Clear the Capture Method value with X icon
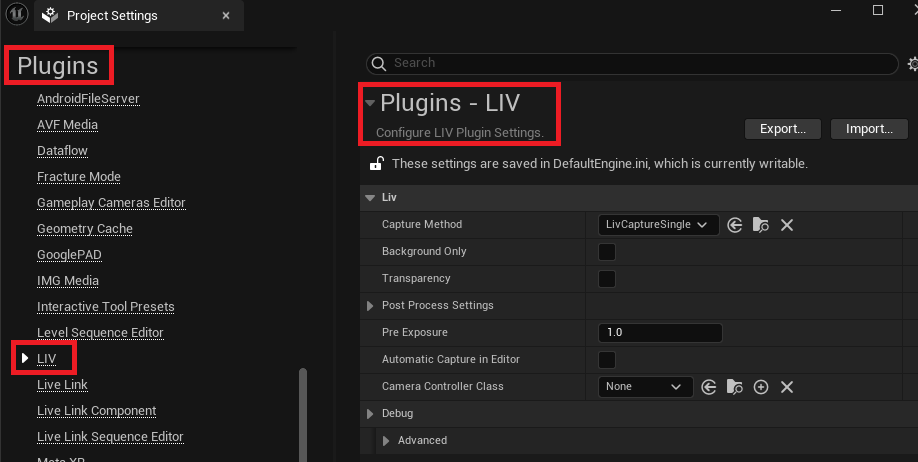 click(x=787, y=225)
